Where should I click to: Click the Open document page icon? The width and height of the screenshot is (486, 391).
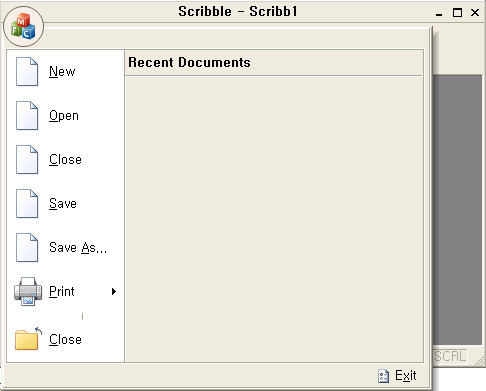[27, 115]
